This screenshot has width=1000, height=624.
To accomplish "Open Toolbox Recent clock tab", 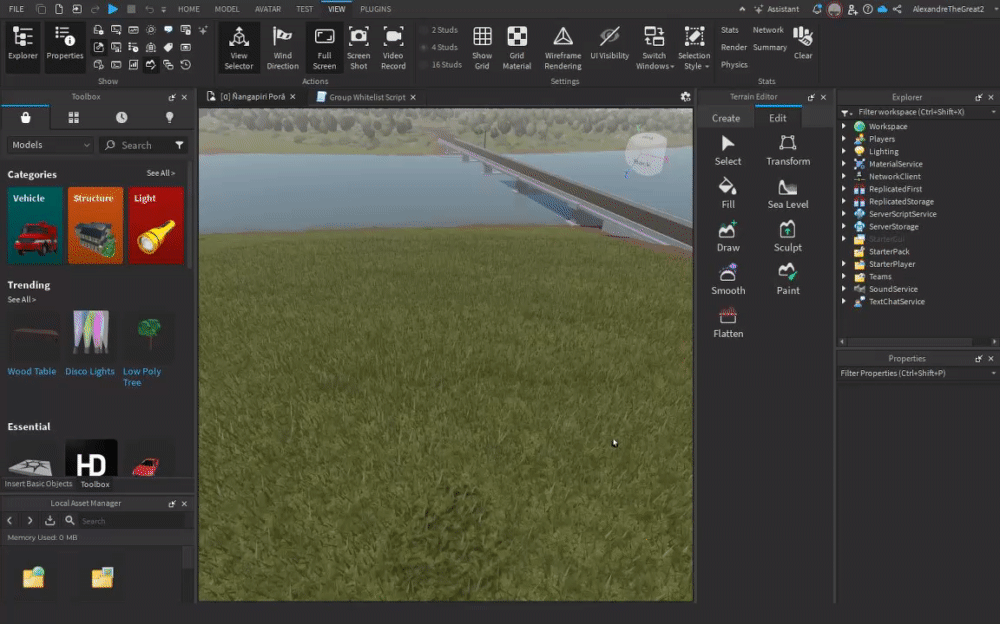I will 121,117.
